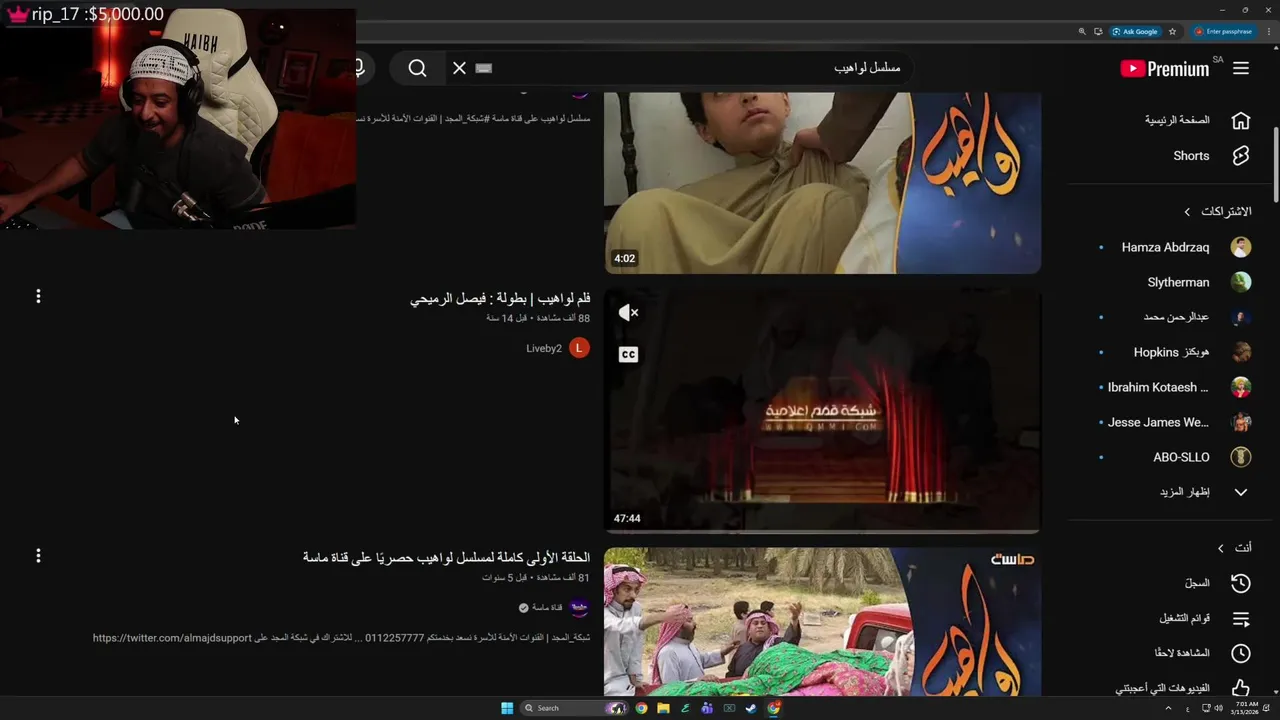Click the playlists icon in sidebar
This screenshot has height=720, width=1280.
[1241, 618]
